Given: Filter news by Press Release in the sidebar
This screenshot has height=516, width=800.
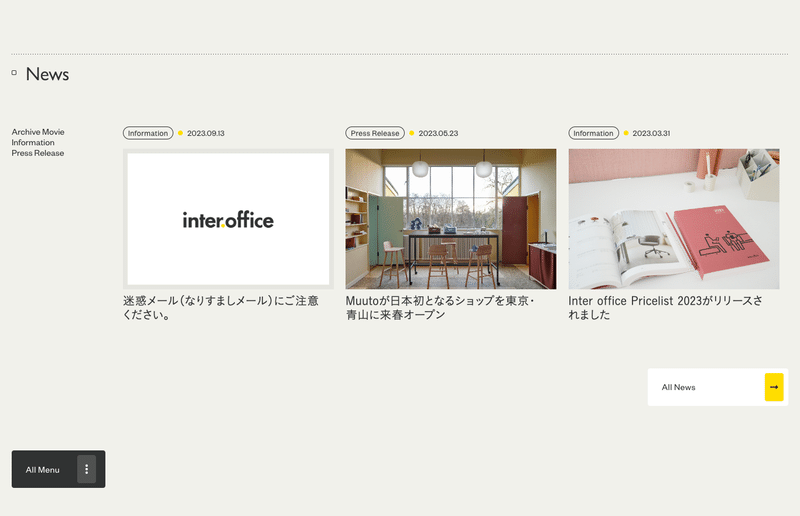Looking at the screenshot, I should coord(38,153).
